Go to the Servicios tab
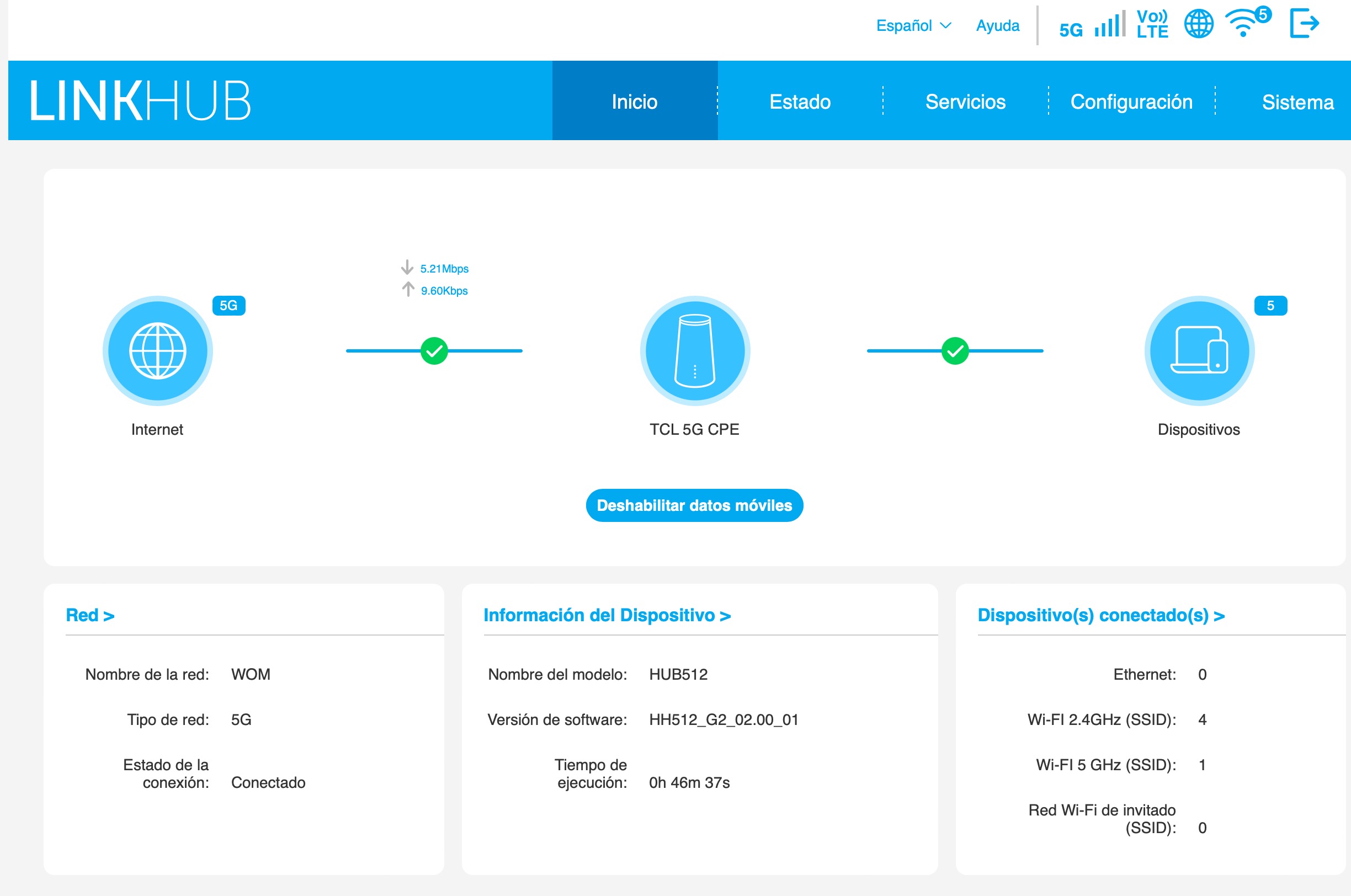The height and width of the screenshot is (896, 1351). click(965, 102)
